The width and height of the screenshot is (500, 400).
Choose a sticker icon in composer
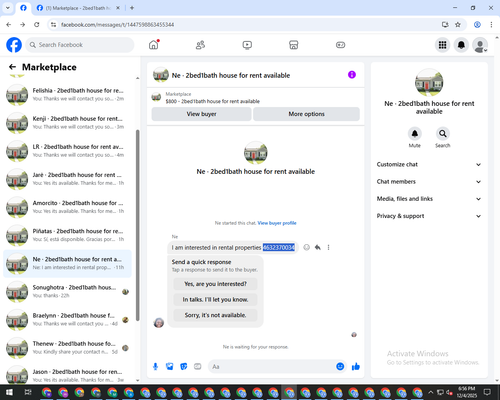(x=184, y=367)
